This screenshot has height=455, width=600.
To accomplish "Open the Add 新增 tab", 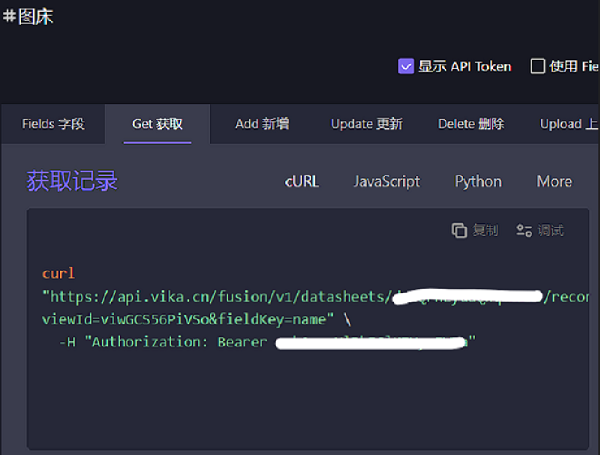I will 262,124.
